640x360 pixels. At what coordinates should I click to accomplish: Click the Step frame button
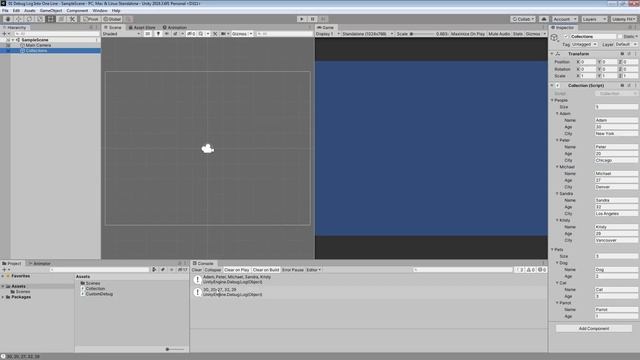(323, 19)
